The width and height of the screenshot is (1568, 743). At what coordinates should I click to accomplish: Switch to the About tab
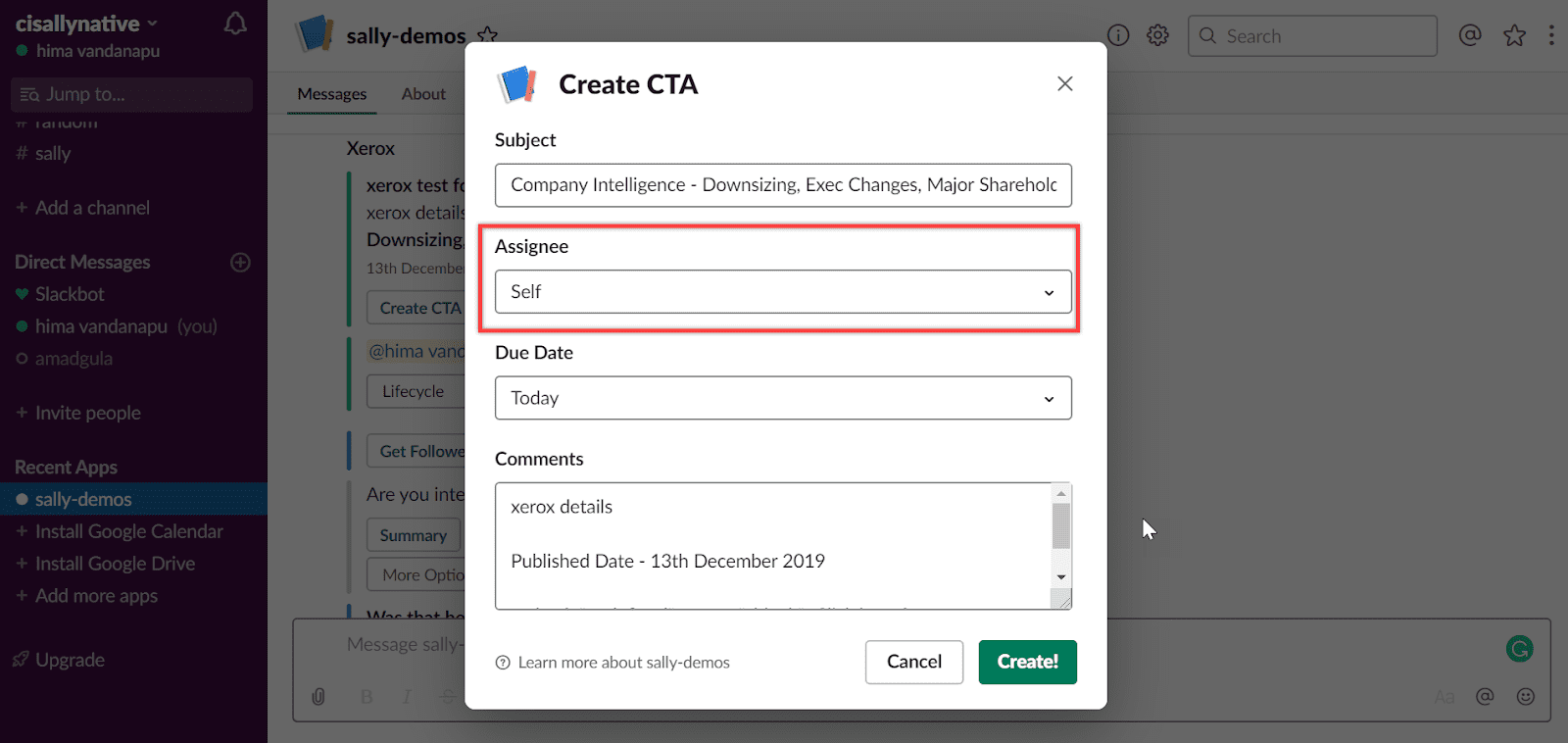(423, 94)
